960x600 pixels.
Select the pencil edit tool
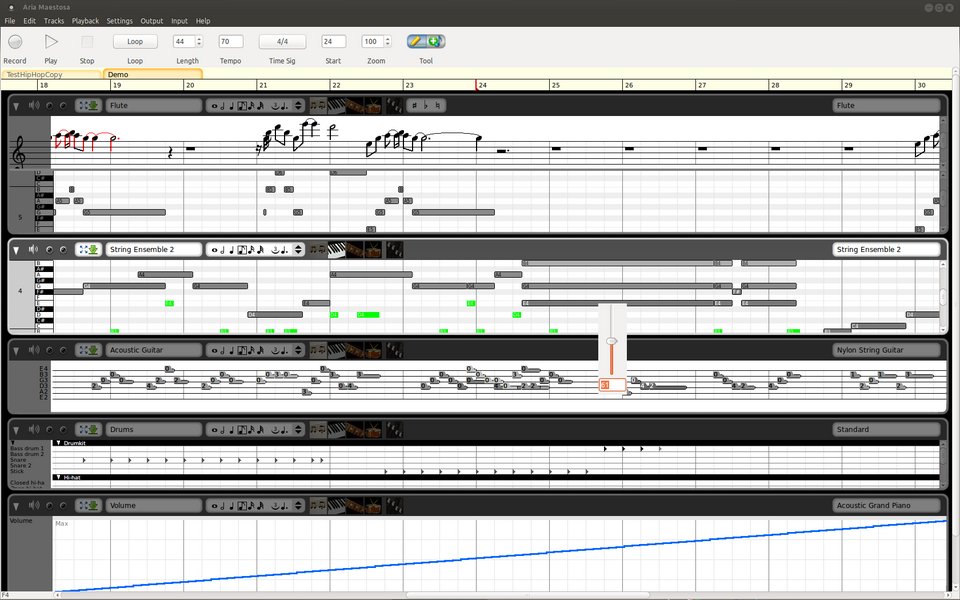click(416, 42)
